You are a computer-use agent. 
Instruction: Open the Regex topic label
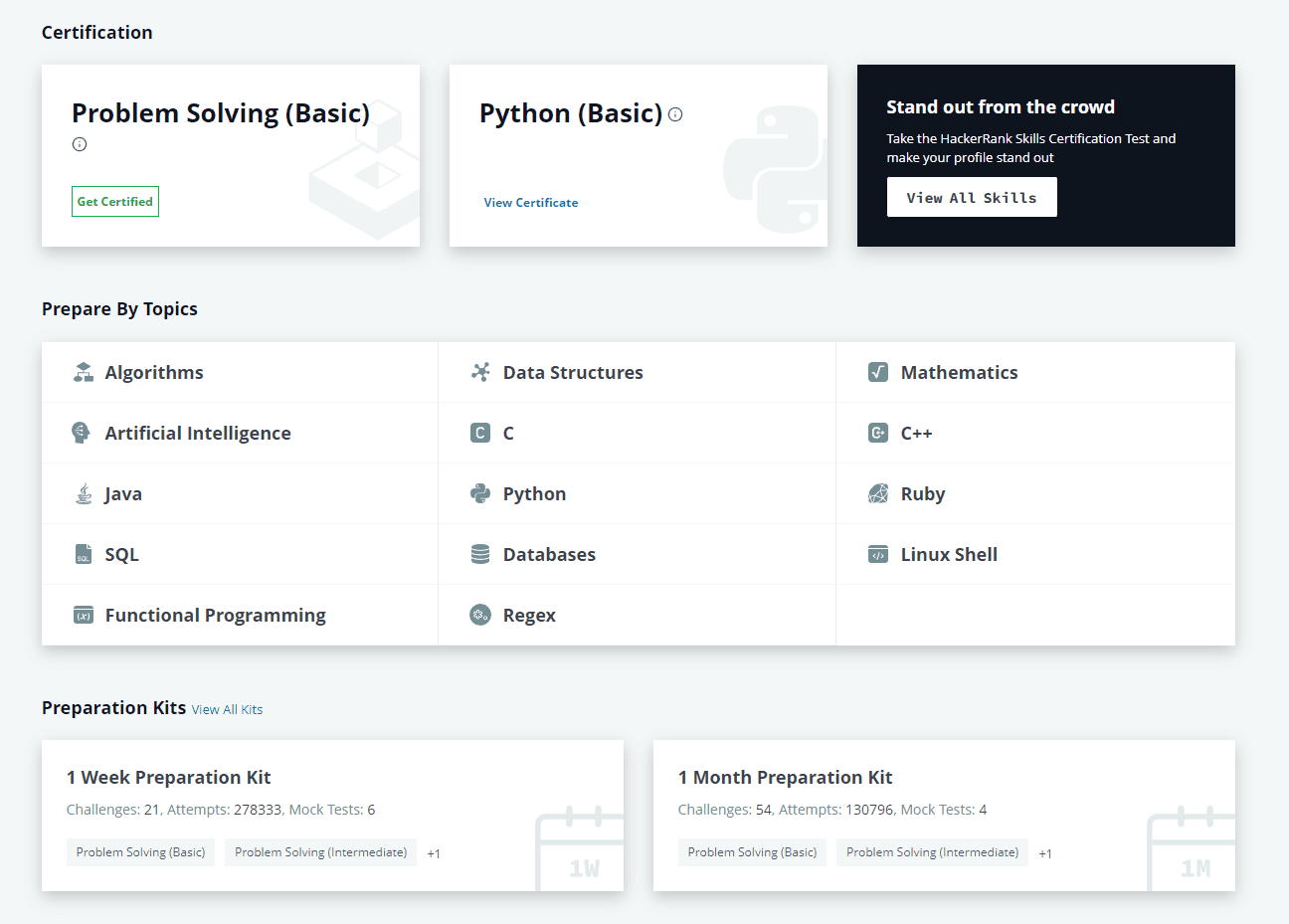tap(529, 615)
